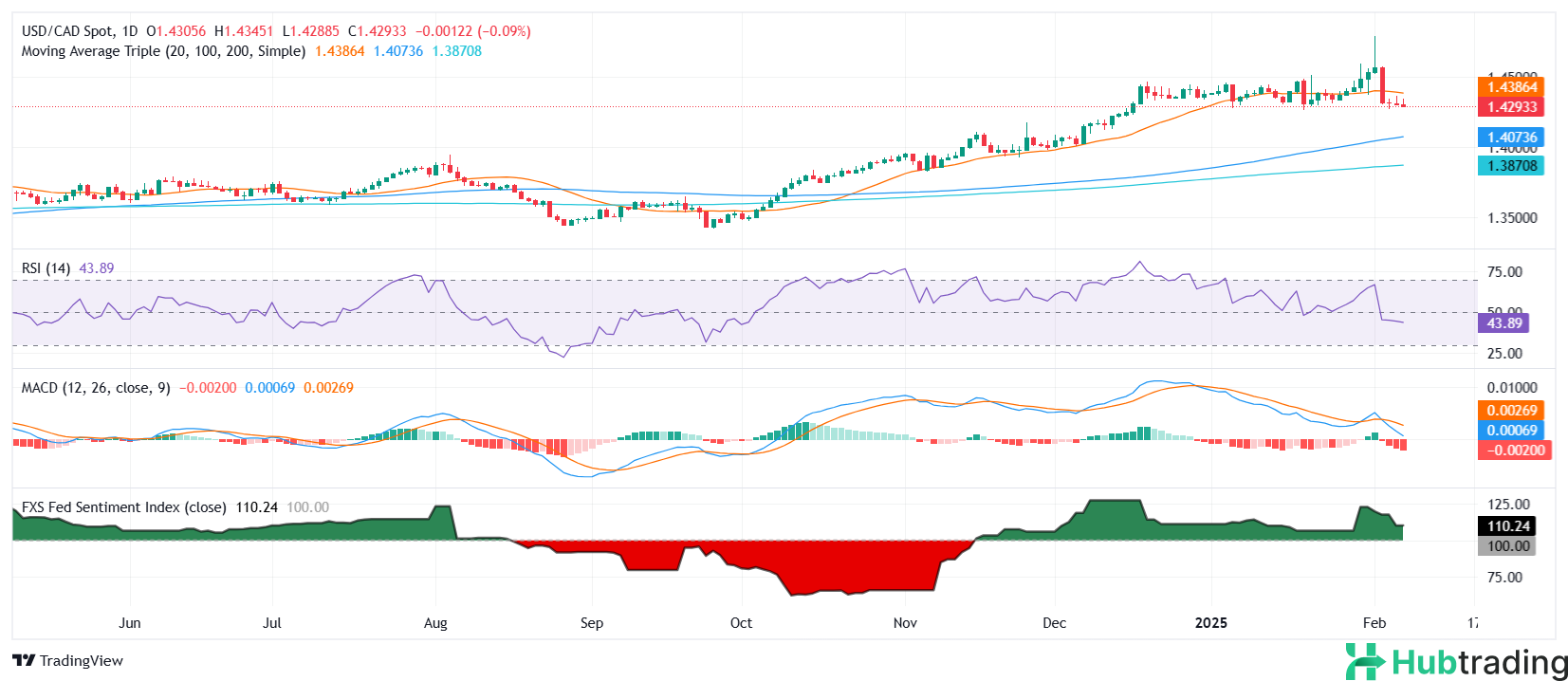Viewport: 1568px width, 681px height.
Task: Click the USD/CAD Spot chart title
Action: click(x=66, y=31)
